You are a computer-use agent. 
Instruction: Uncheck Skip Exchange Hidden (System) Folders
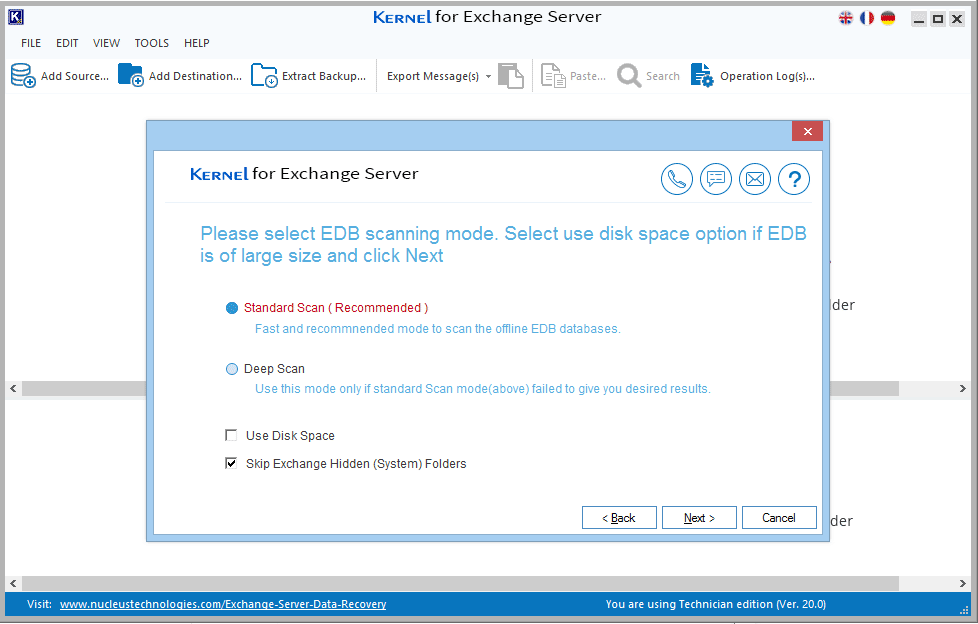(231, 463)
